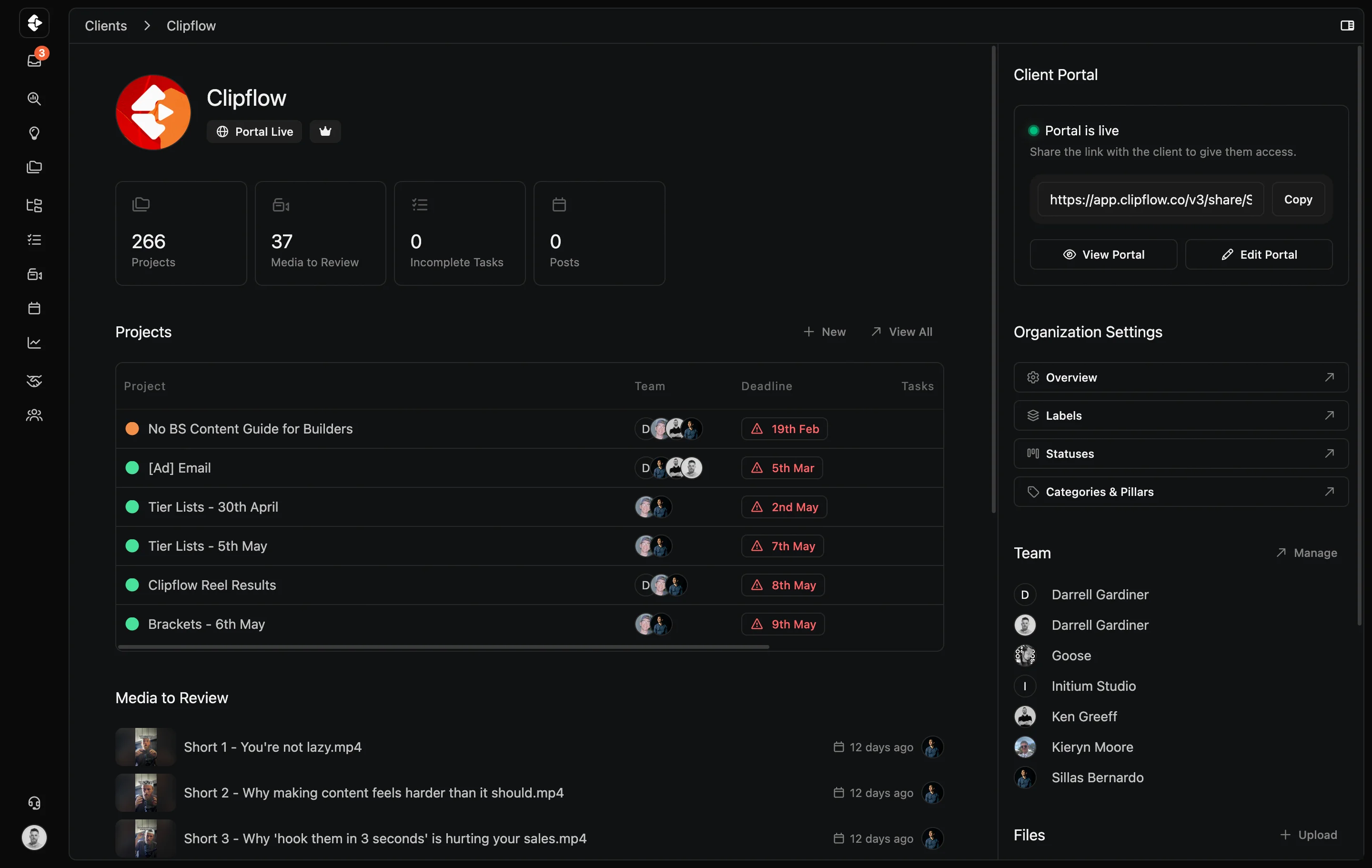The width and height of the screenshot is (1372, 868).
Task: Click the Clipflow breadcrumb
Action: 191,26
